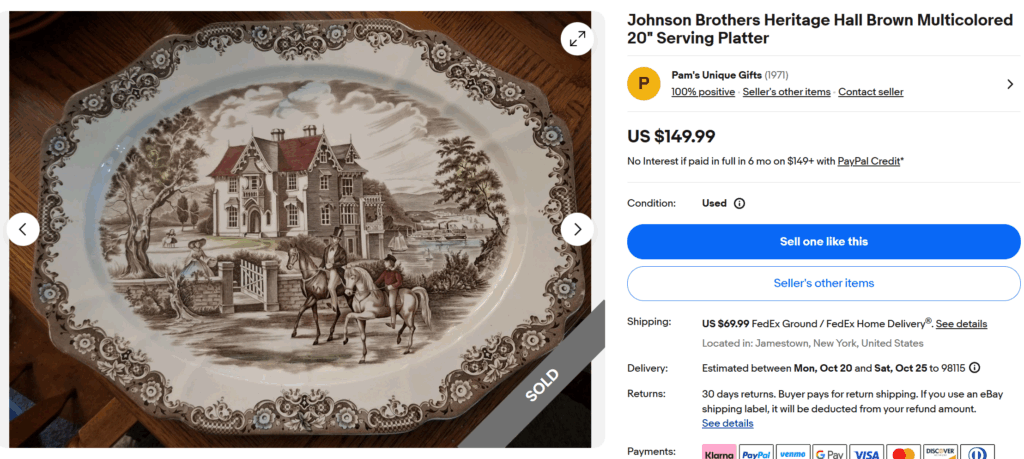Viewport: 1024px width, 459px height.
Task: Open returns 'See details' link
Action: click(x=727, y=423)
